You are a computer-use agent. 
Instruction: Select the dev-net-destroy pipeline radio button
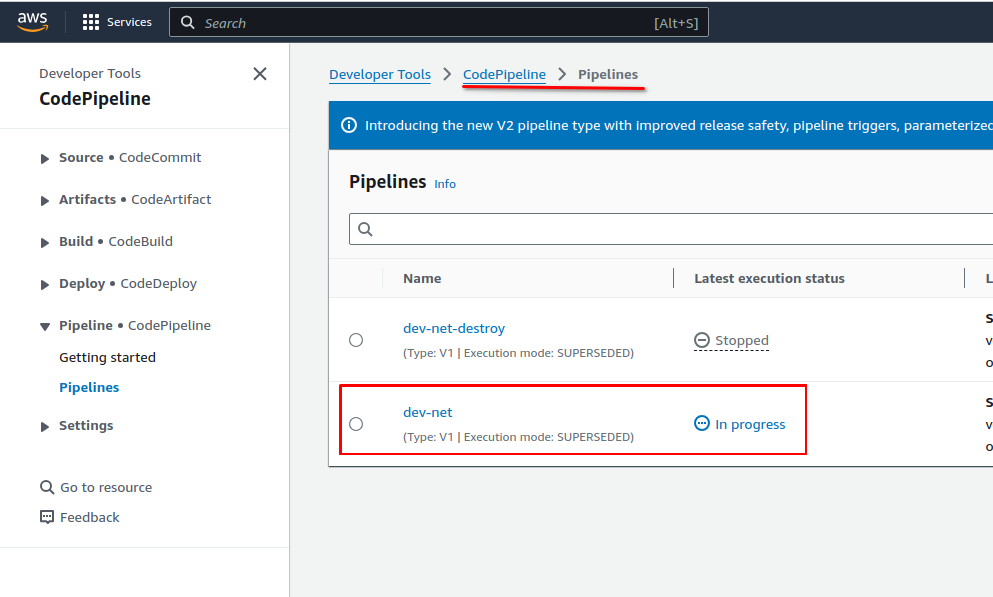356,340
